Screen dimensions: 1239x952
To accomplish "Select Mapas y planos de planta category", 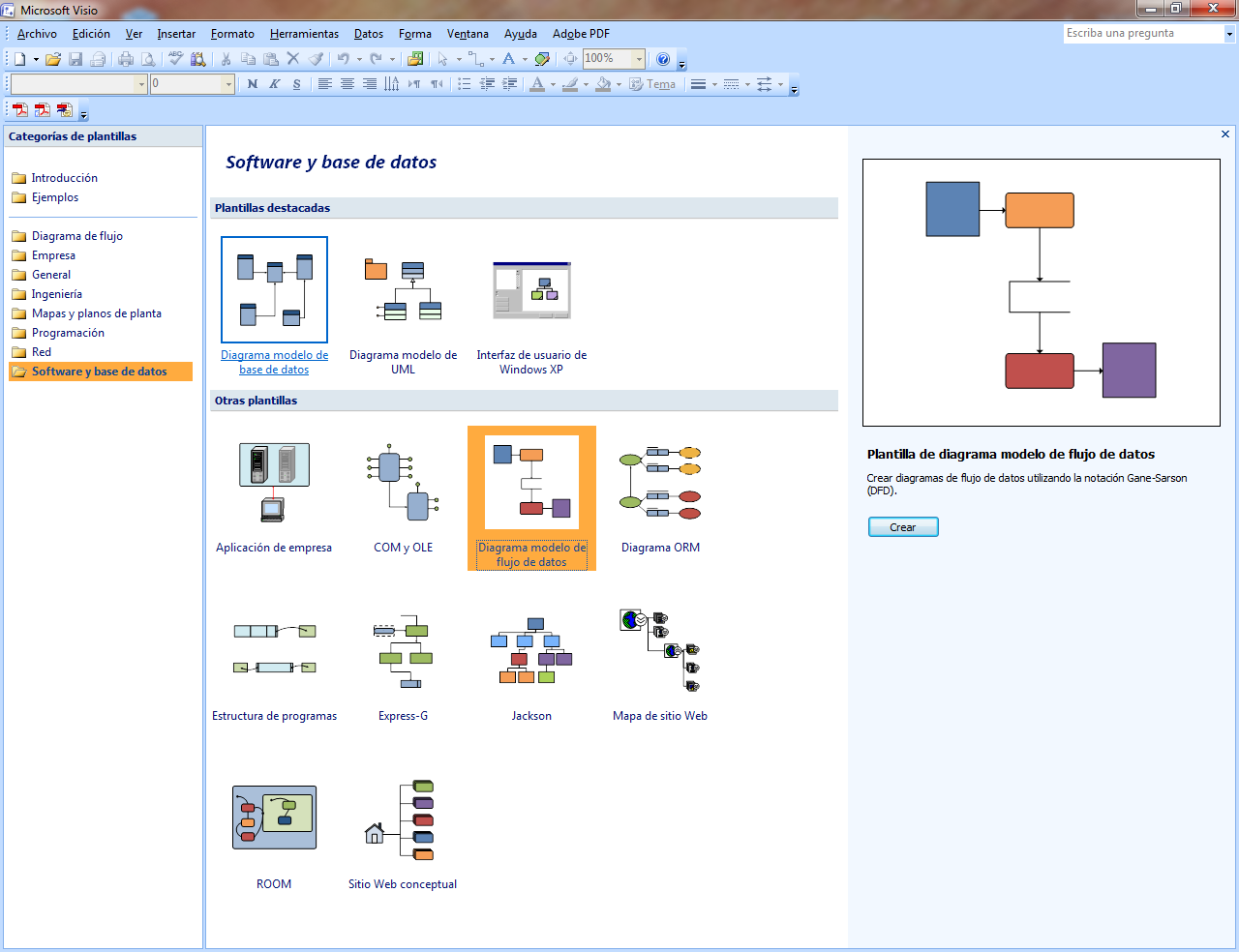I will point(96,313).
